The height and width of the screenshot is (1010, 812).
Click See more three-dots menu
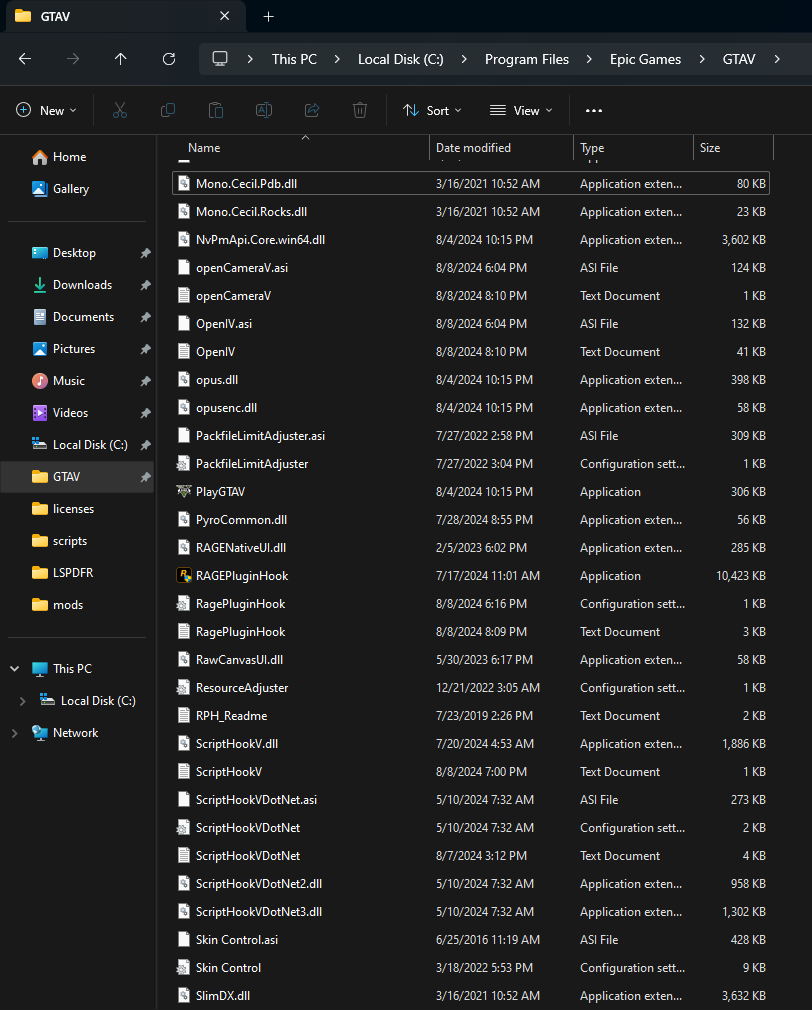(594, 110)
